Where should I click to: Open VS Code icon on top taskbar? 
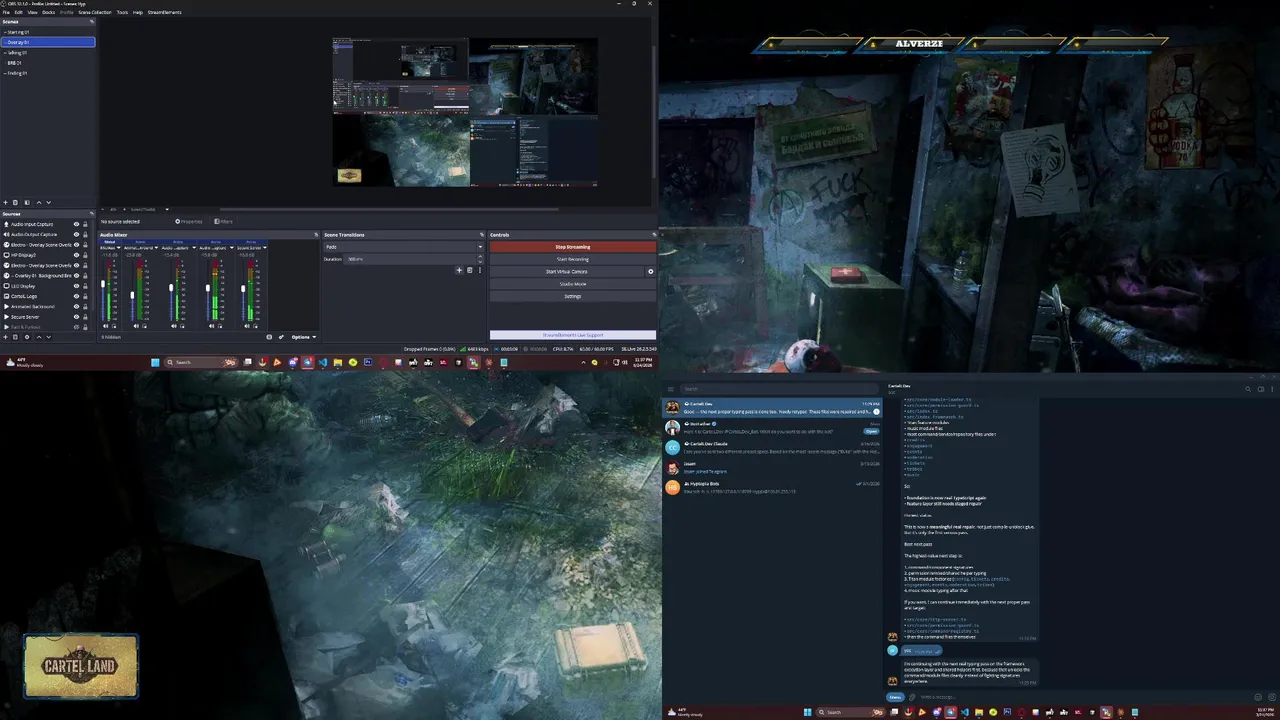[323, 362]
